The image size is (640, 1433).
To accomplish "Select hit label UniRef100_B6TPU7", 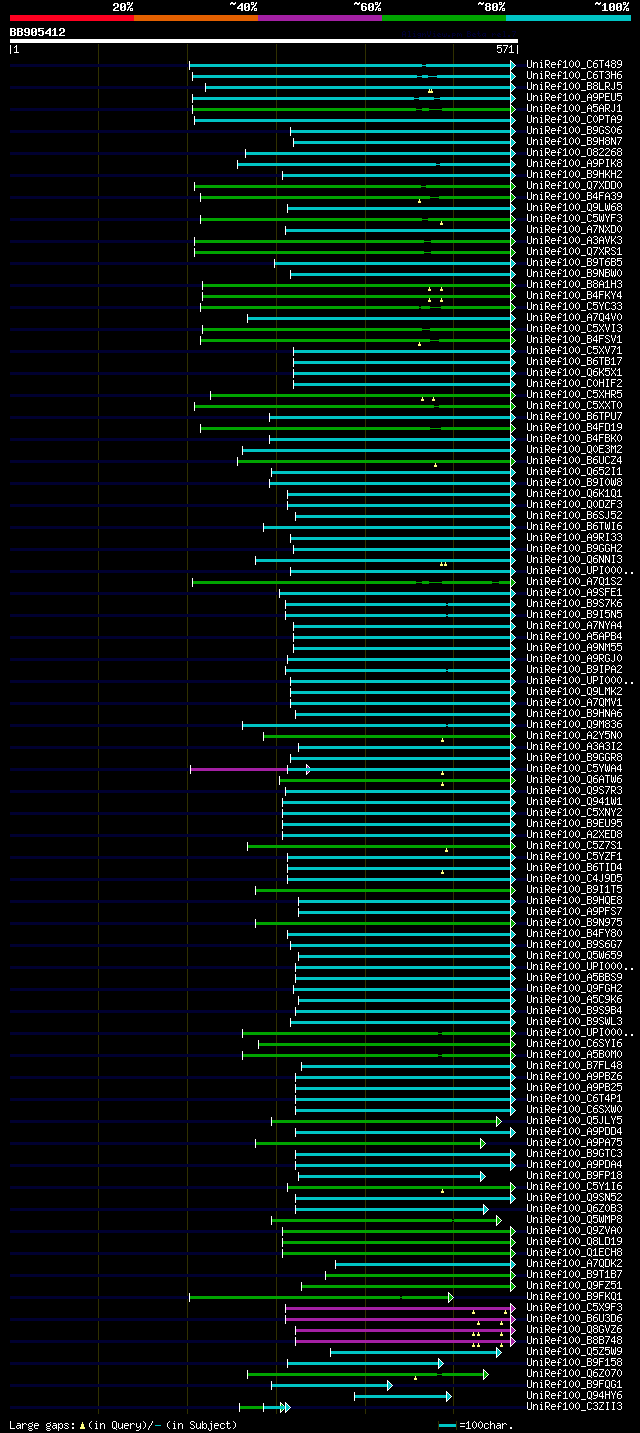I will coord(574,417).
